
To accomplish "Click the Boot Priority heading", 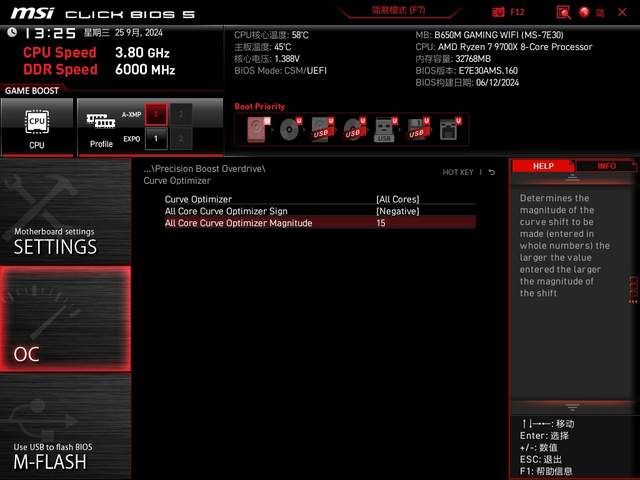I will coord(260,107).
